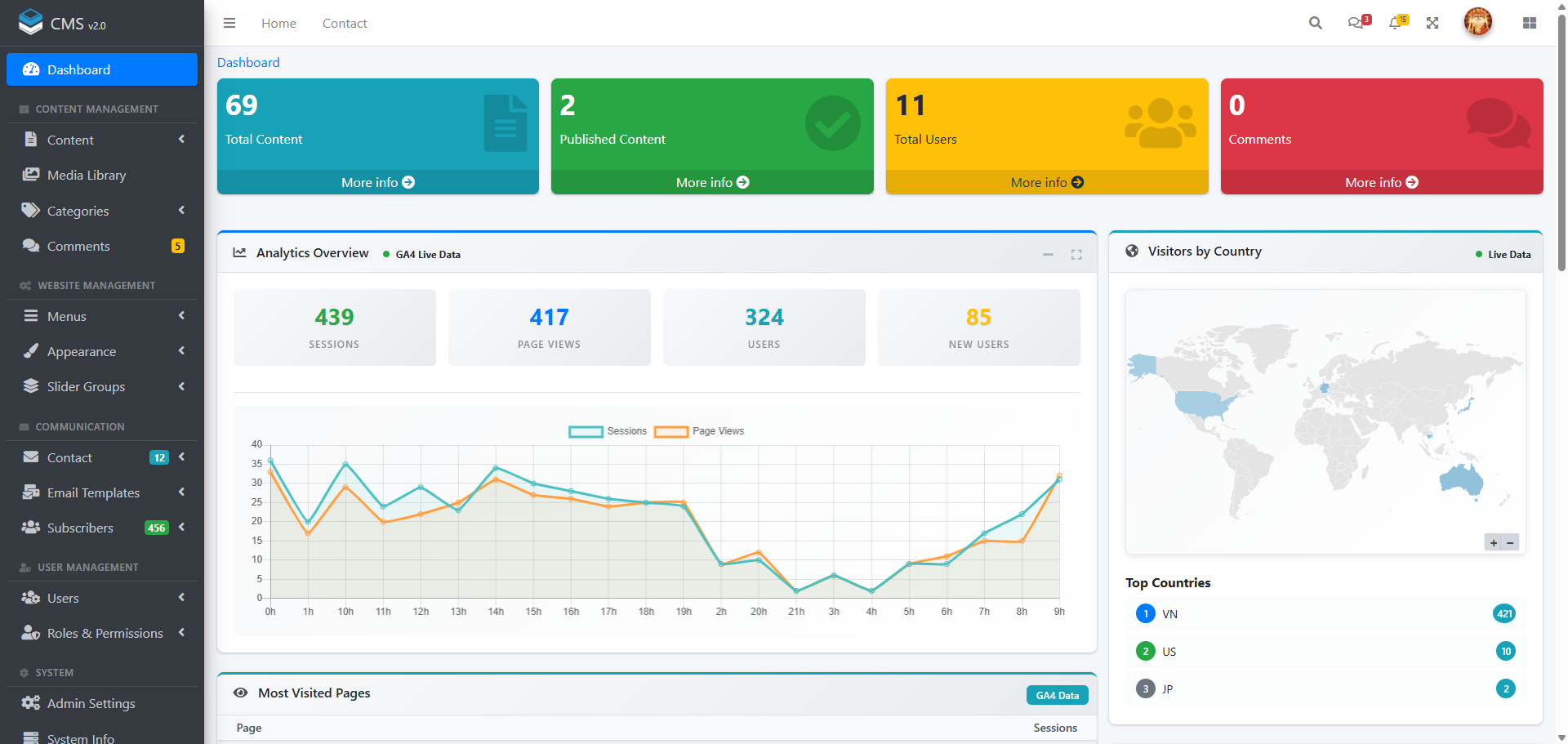
Task: Select the Contact link in top navbar
Action: pos(345,24)
